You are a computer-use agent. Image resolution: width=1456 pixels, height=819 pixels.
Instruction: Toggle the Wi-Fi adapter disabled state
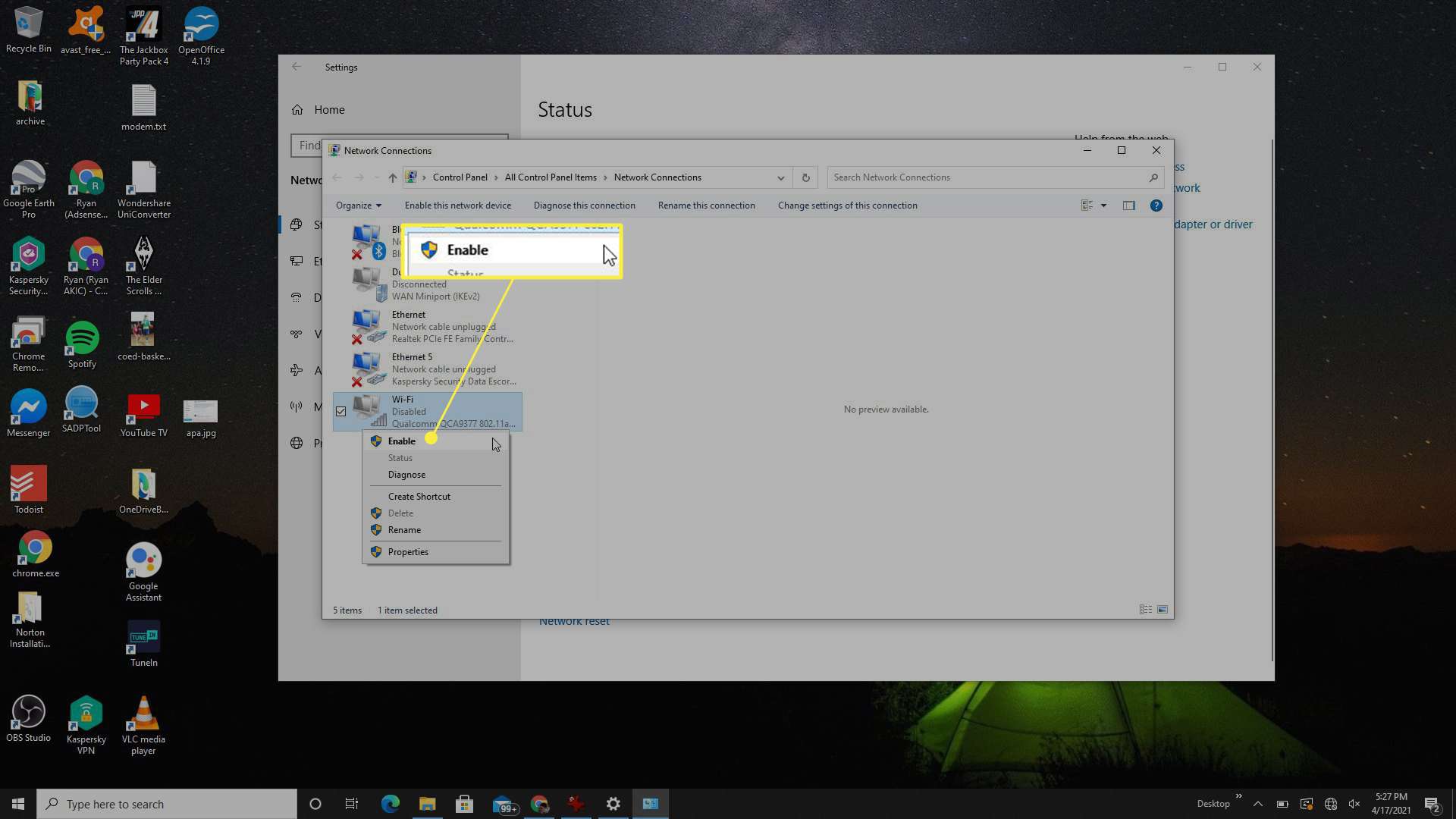401,440
